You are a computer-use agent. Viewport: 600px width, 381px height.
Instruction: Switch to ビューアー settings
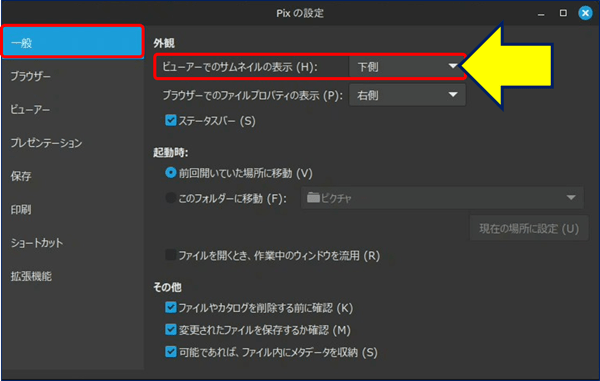tap(73, 109)
